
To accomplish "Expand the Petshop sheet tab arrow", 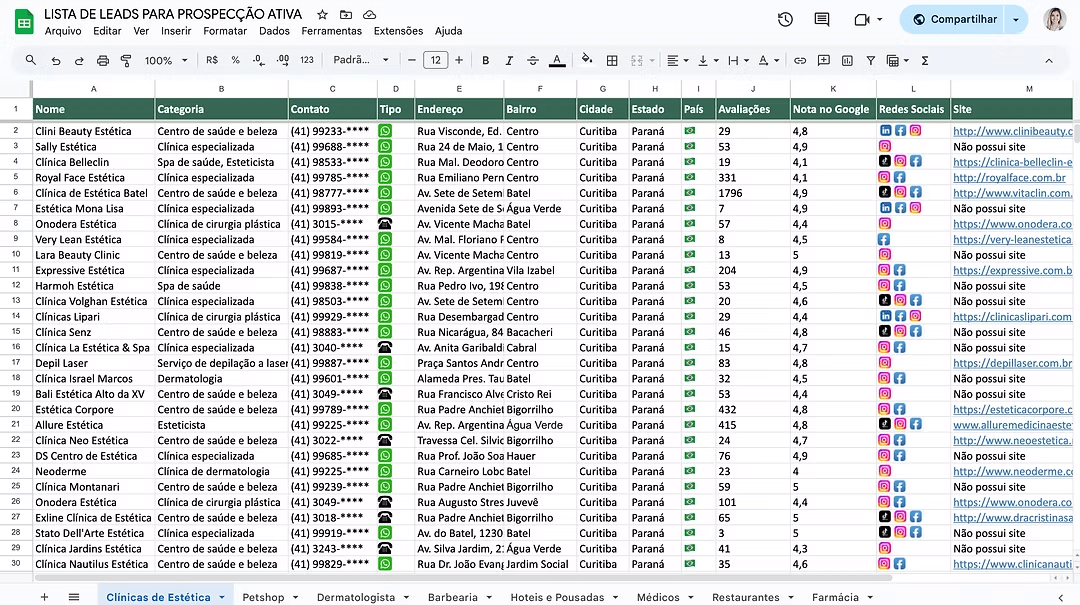I will [297, 597].
